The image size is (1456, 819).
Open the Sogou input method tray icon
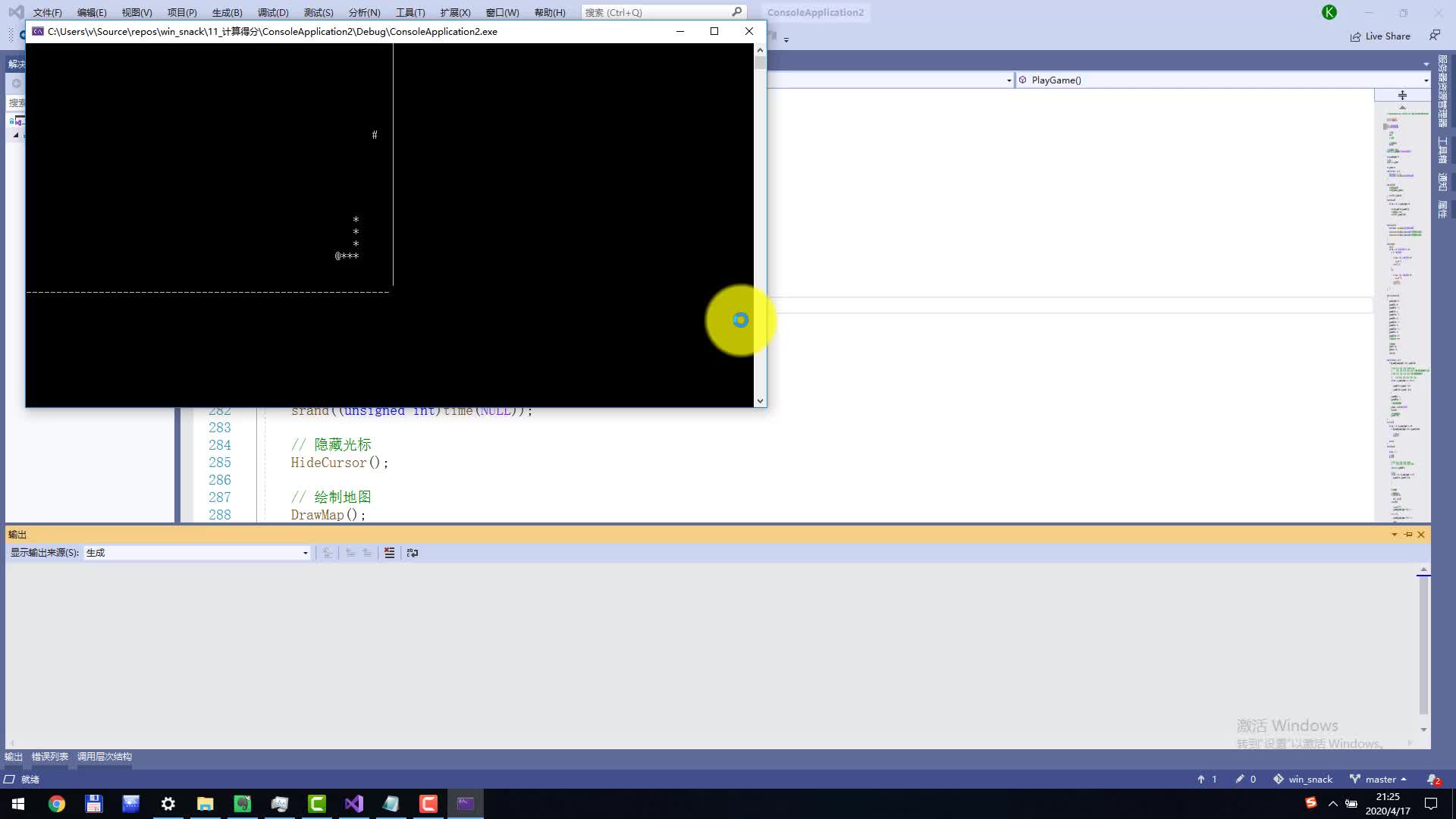pos(1310,803)
